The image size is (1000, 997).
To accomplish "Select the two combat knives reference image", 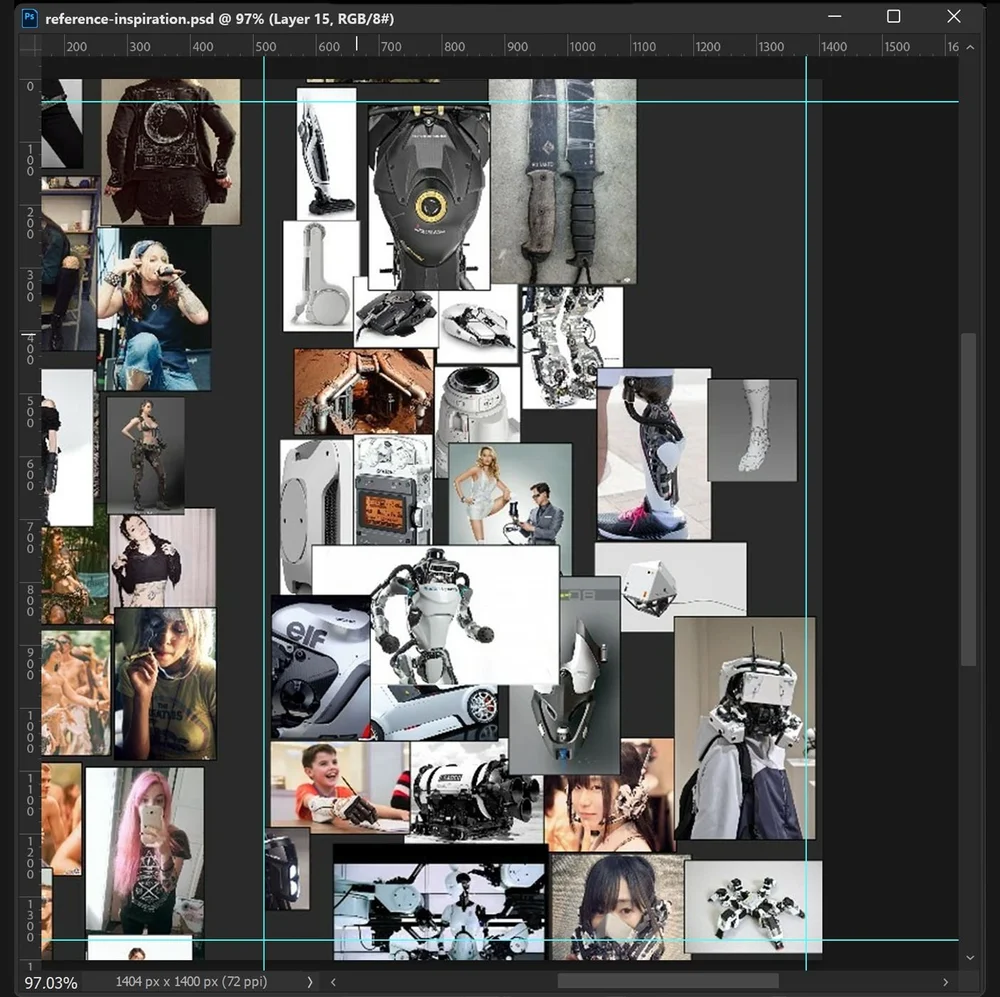I will 562,181.
